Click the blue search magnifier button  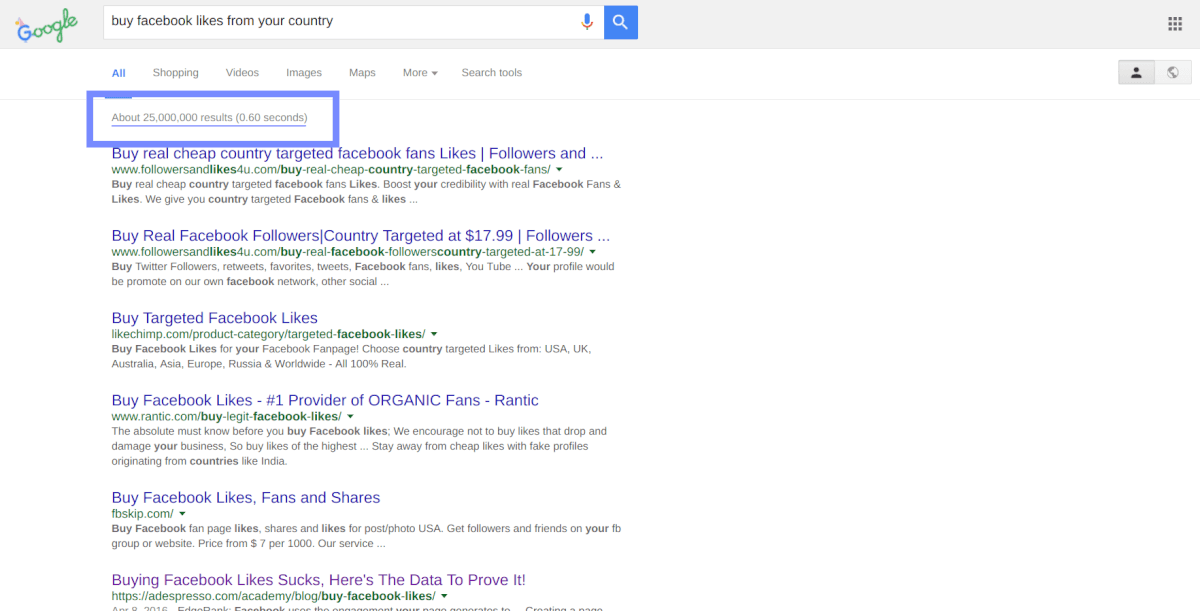pos(621,22)
